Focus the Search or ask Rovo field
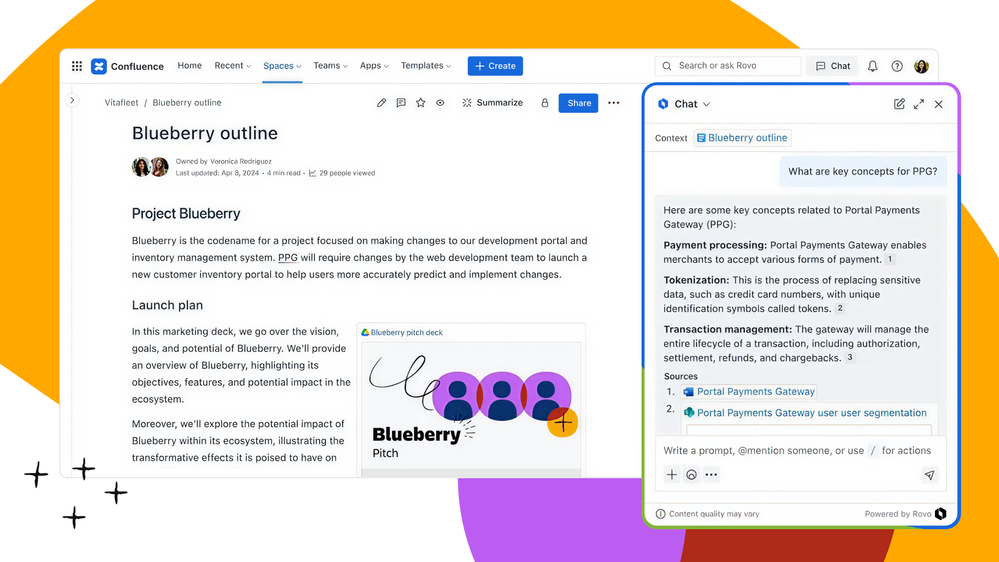This screenshot has height=562, width=999. (728, 66)
